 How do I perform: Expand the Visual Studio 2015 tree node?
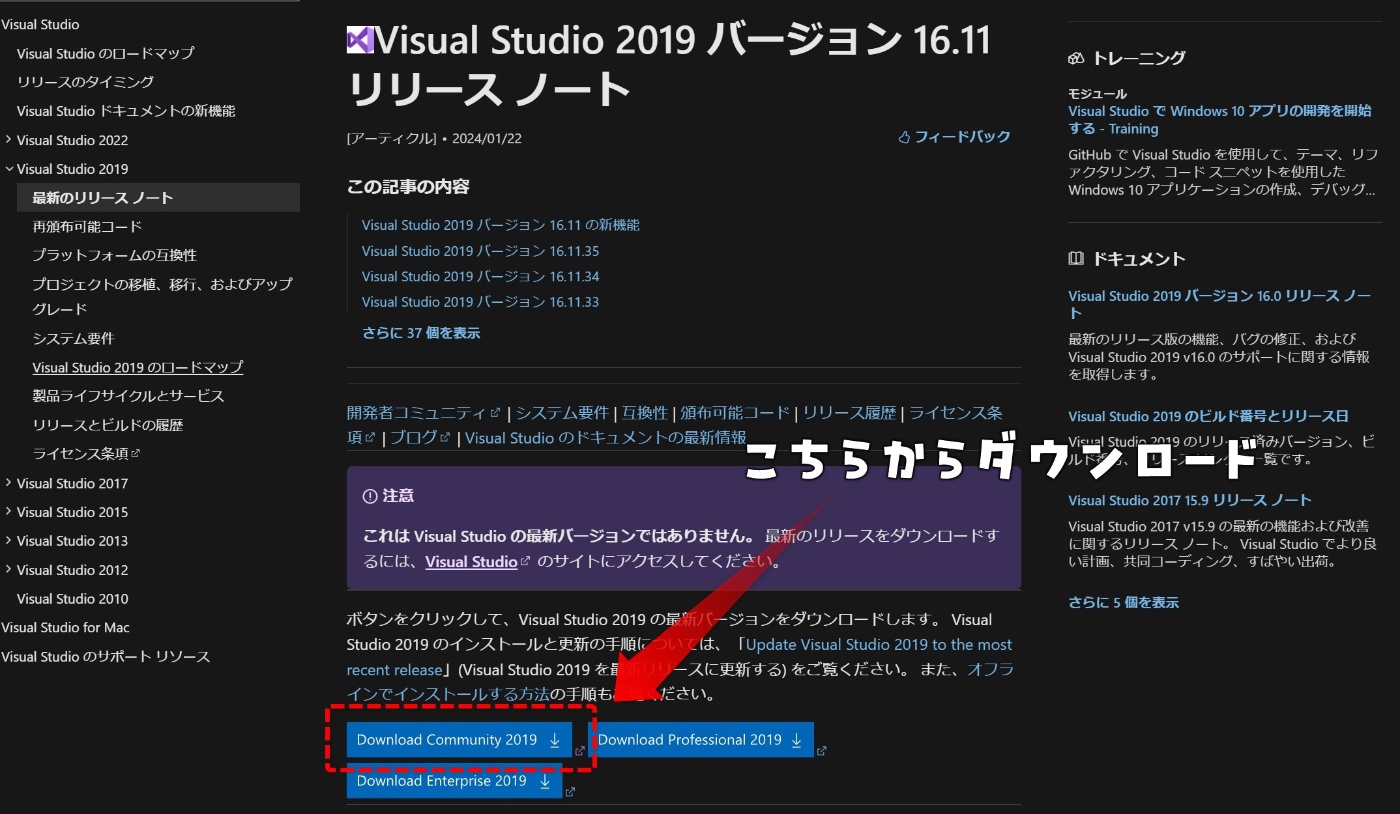tap(9, 512)
